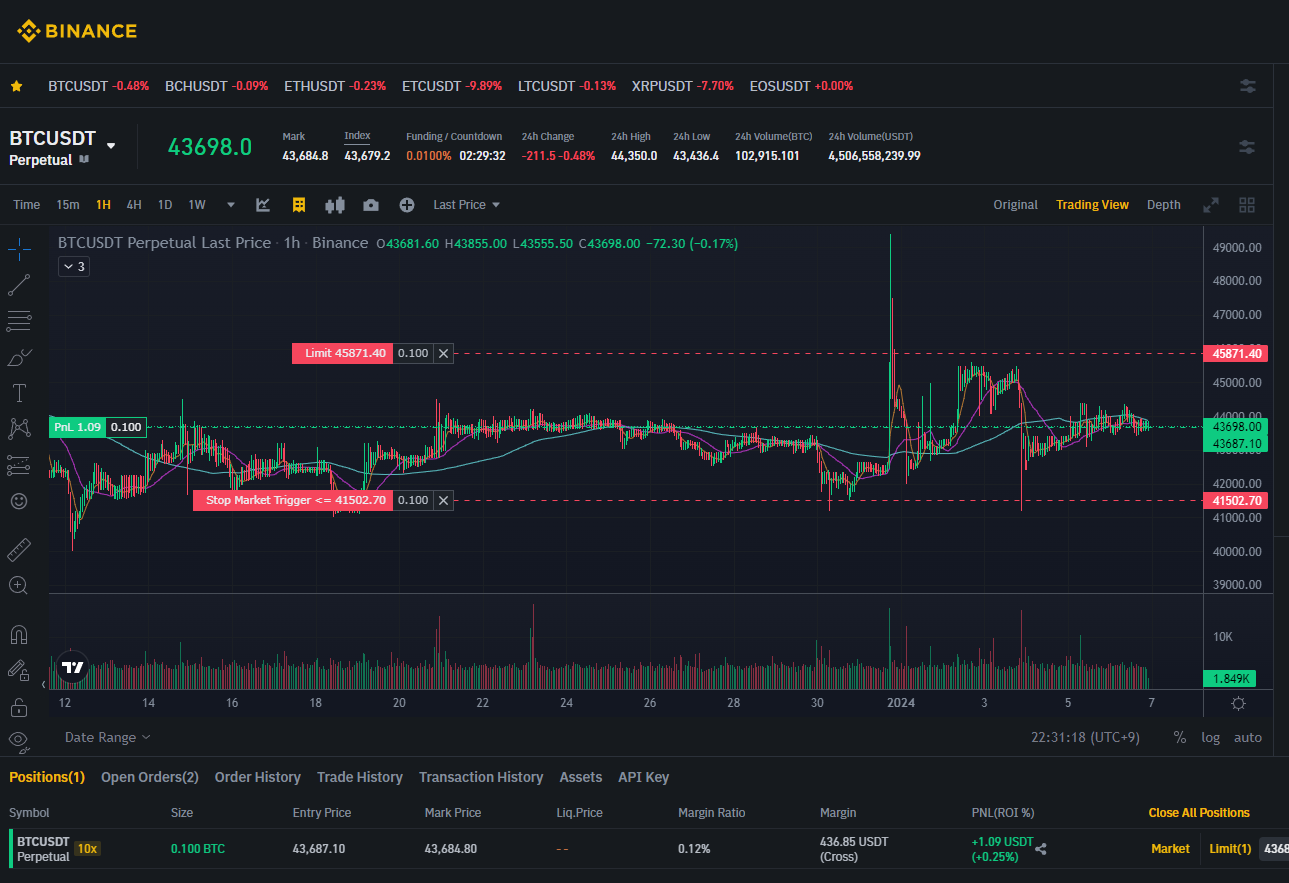Toggle magnet mode on the chart

19,634
